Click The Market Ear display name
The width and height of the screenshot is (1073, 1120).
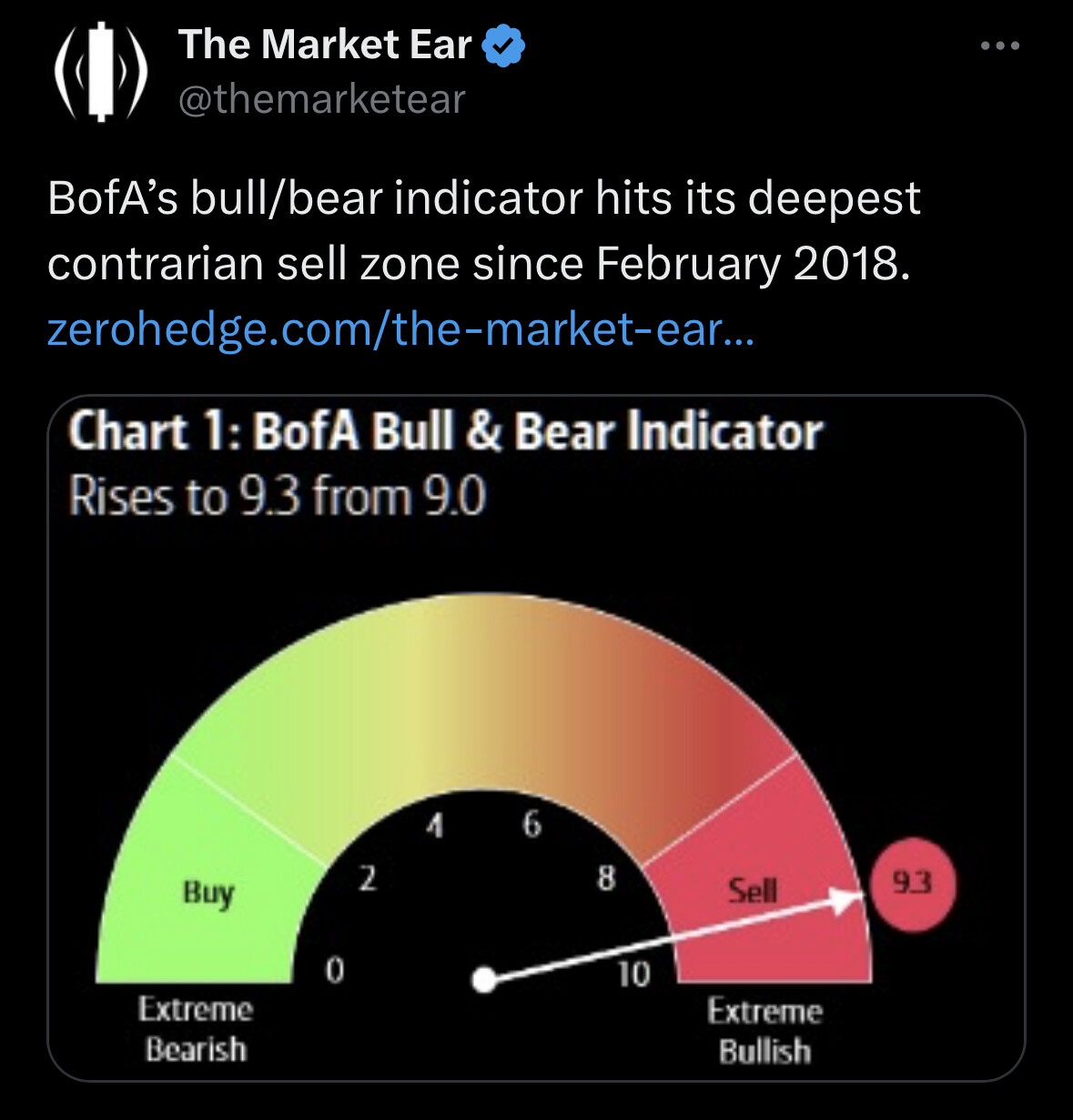pyautogui.click(x=325, y=45)
